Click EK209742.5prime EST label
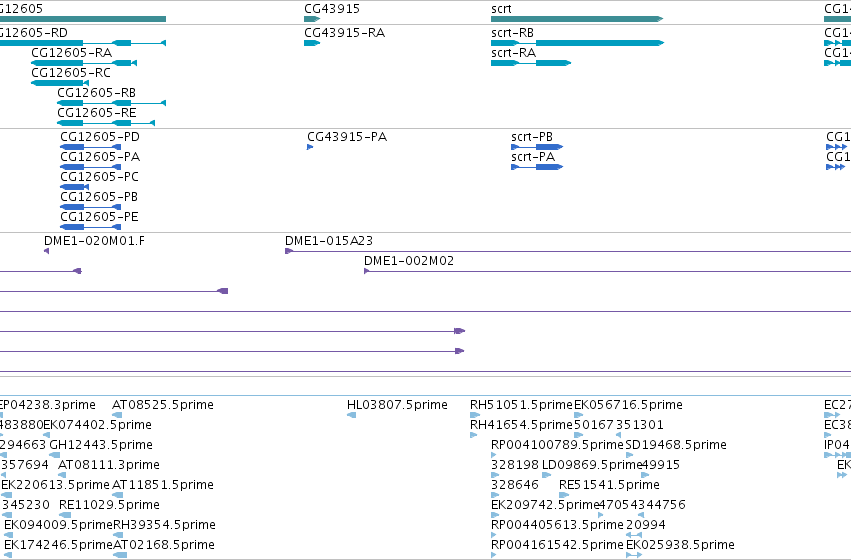Viewport: 851px width, 560px height. point(544,505)
